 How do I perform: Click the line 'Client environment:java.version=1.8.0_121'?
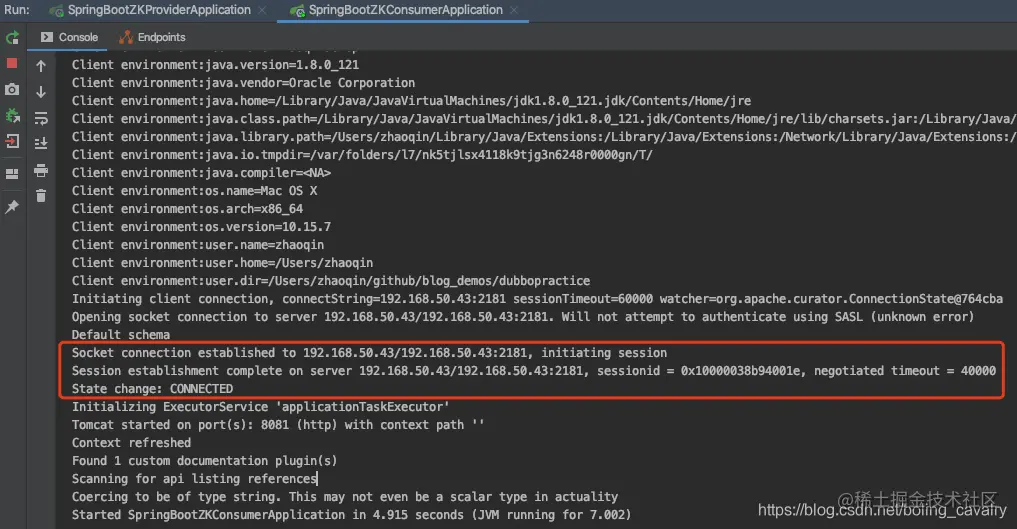(x=215, y=65)
